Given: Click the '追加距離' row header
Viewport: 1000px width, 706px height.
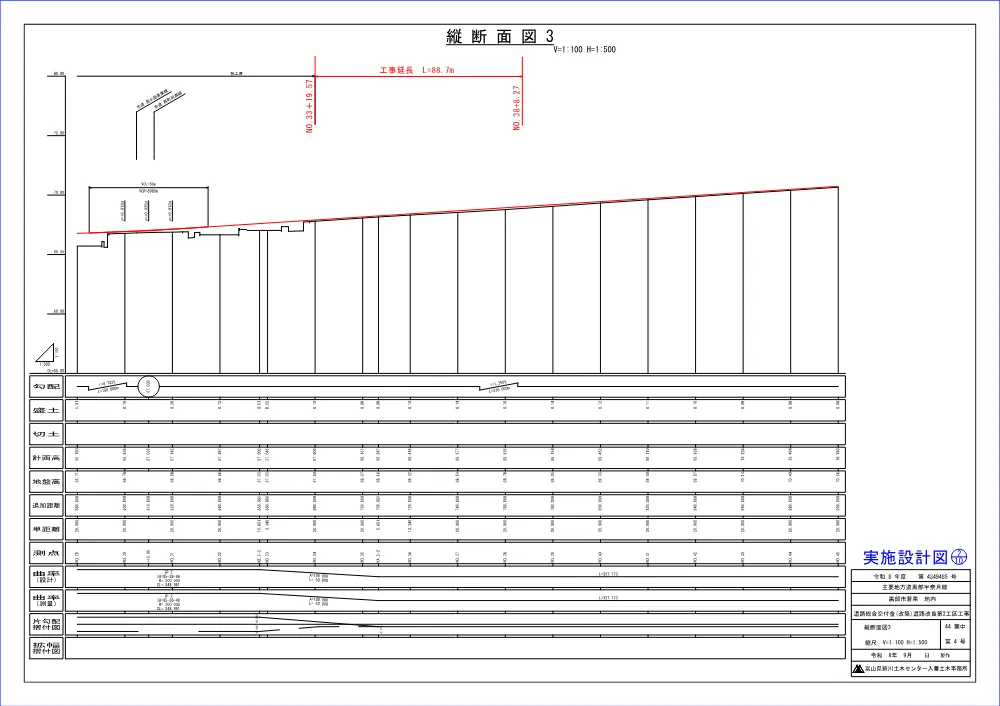Looking at the screenshot, I should coord(47,505).
